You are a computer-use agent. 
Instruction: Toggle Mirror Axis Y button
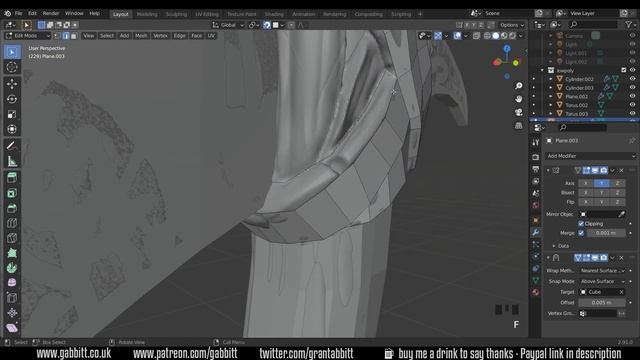pos(602,183)
